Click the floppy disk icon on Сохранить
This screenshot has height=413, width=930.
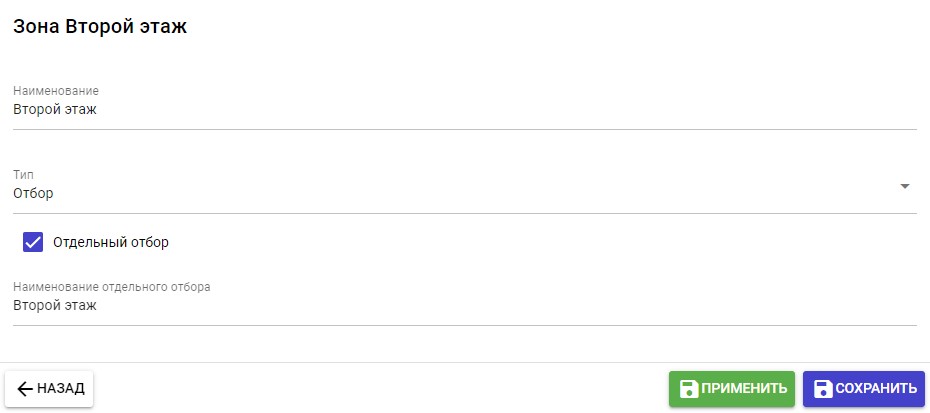point(823,389)
